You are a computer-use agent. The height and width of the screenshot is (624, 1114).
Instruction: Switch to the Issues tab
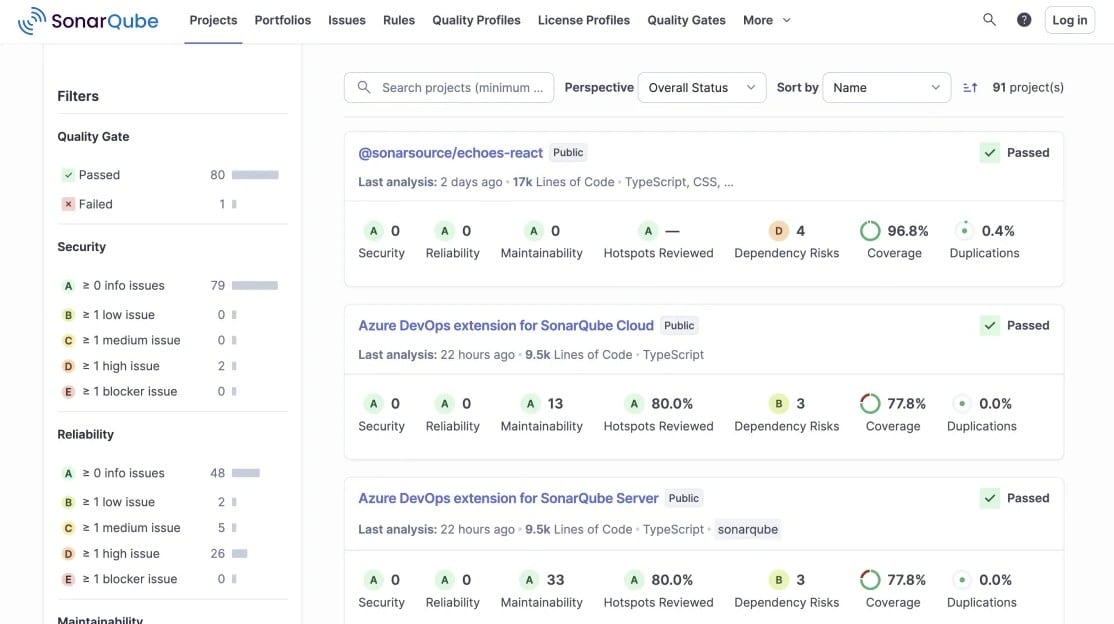click(346, 19)
